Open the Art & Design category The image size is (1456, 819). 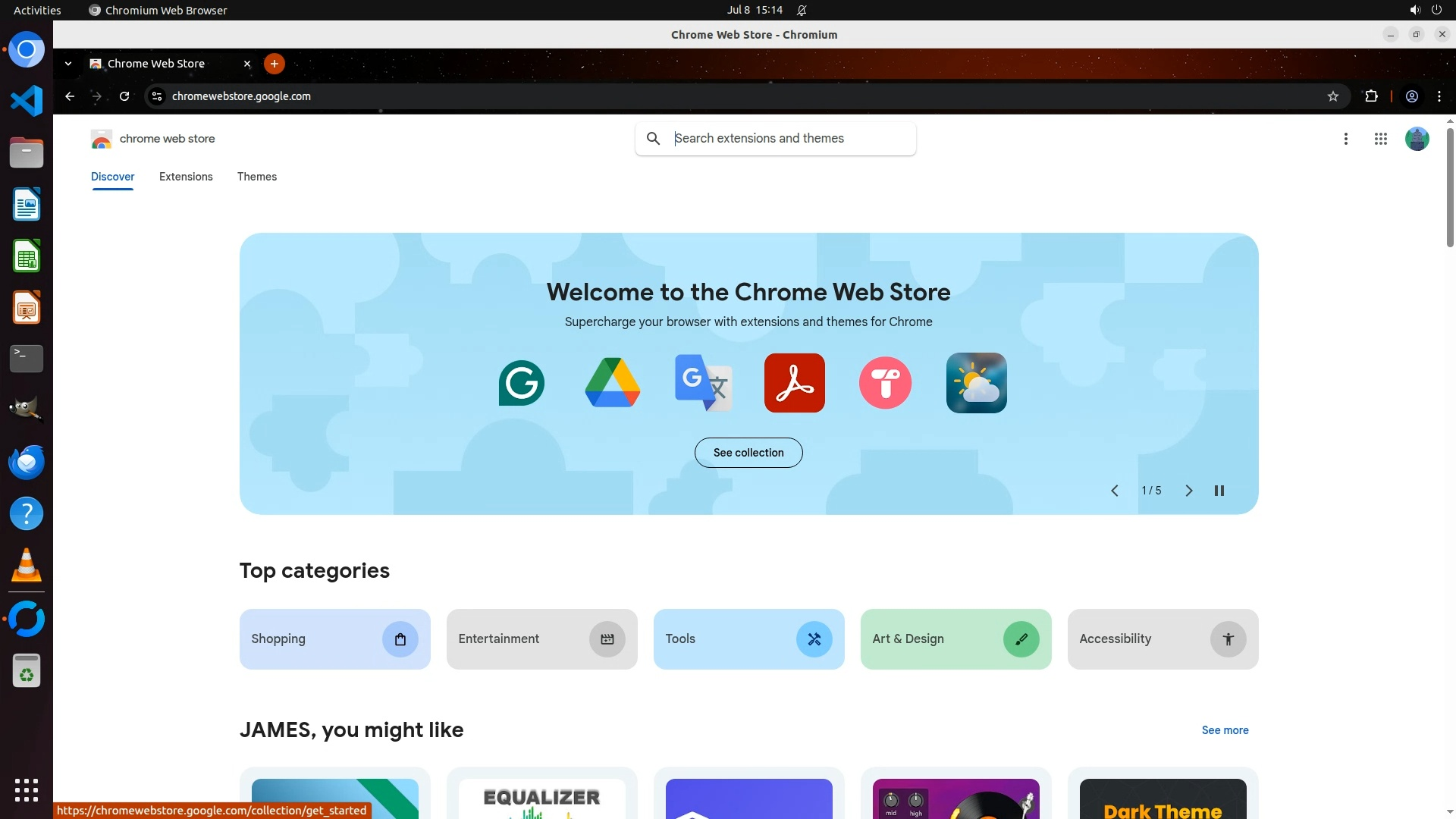point(955,639)
